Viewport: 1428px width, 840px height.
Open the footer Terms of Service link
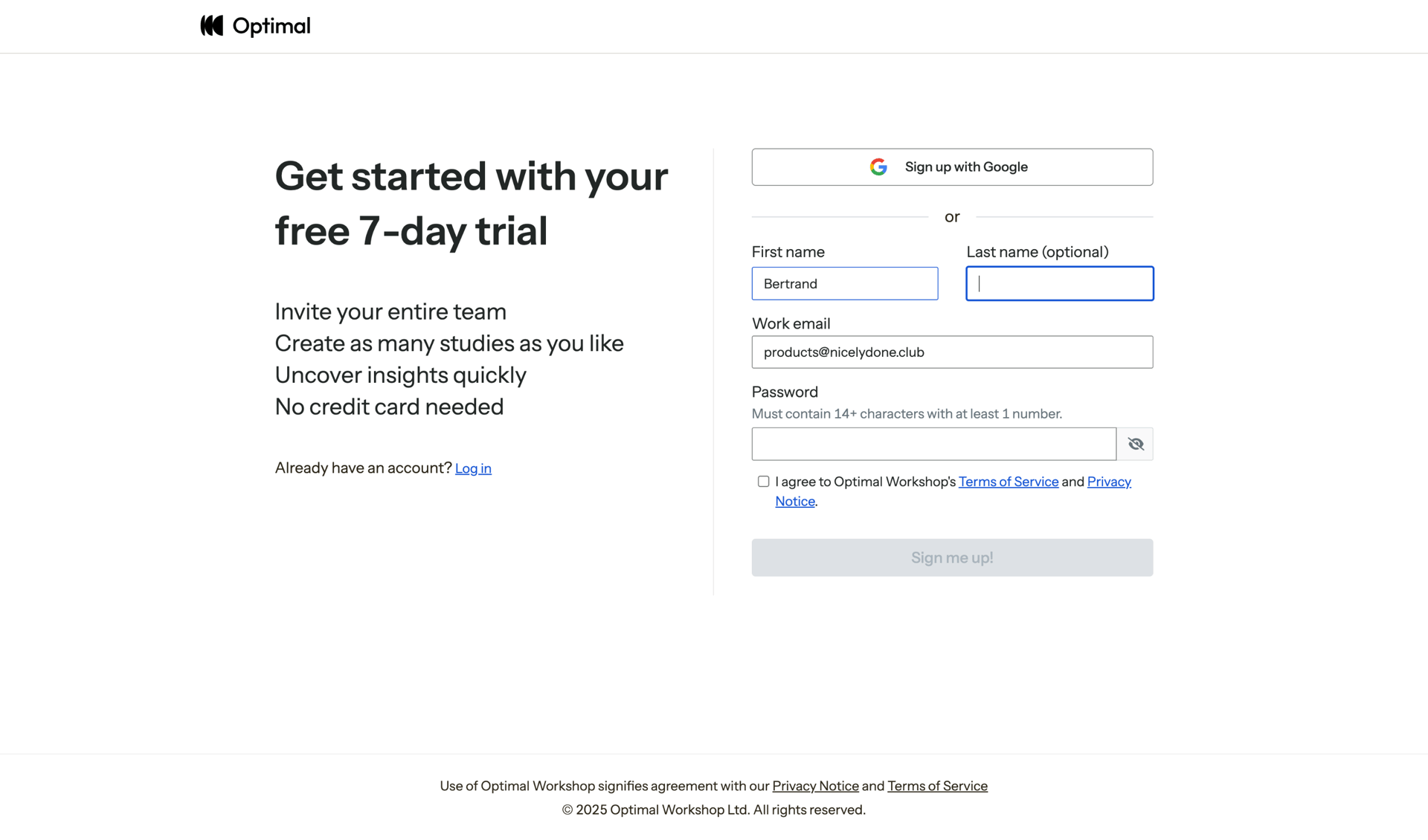coord(937,786)
